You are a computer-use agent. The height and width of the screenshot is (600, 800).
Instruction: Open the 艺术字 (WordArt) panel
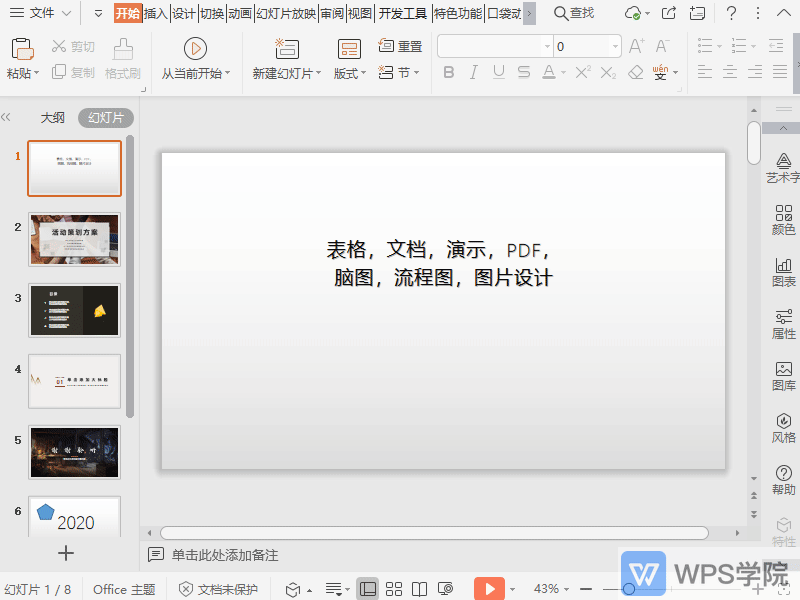pos(783,165)
